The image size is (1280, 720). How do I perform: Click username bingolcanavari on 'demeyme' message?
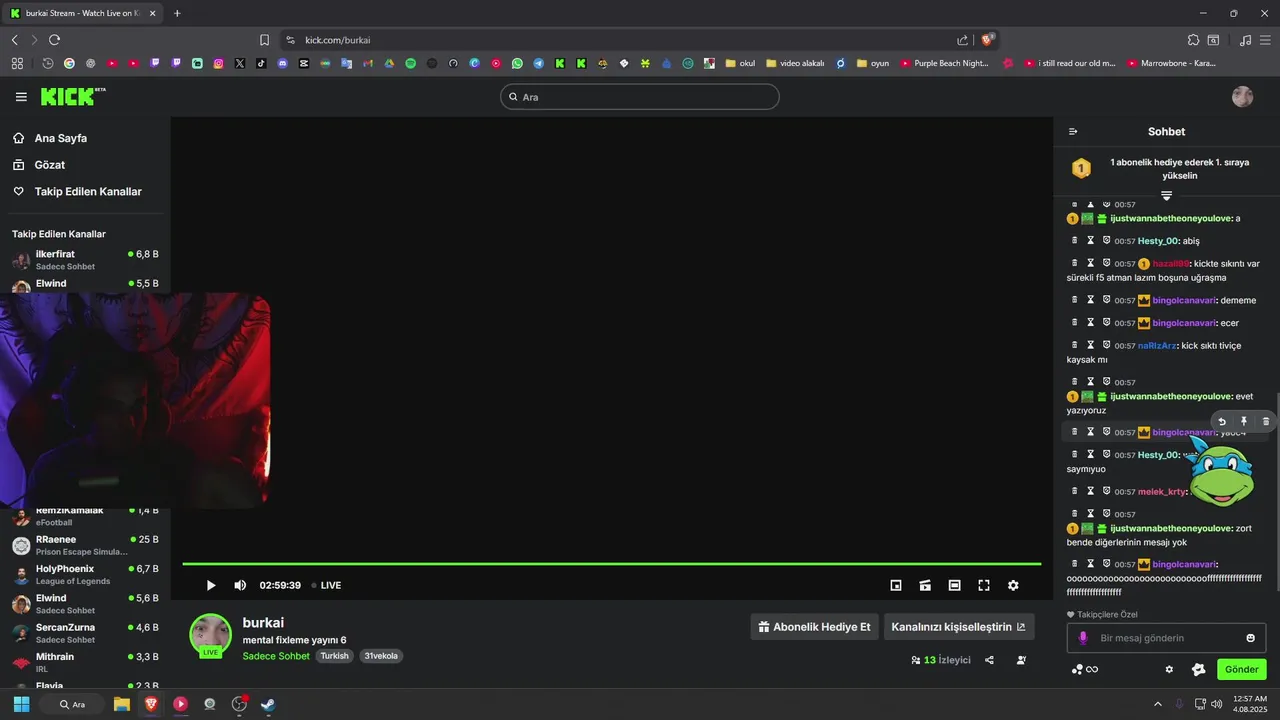tap(1184, 300)
